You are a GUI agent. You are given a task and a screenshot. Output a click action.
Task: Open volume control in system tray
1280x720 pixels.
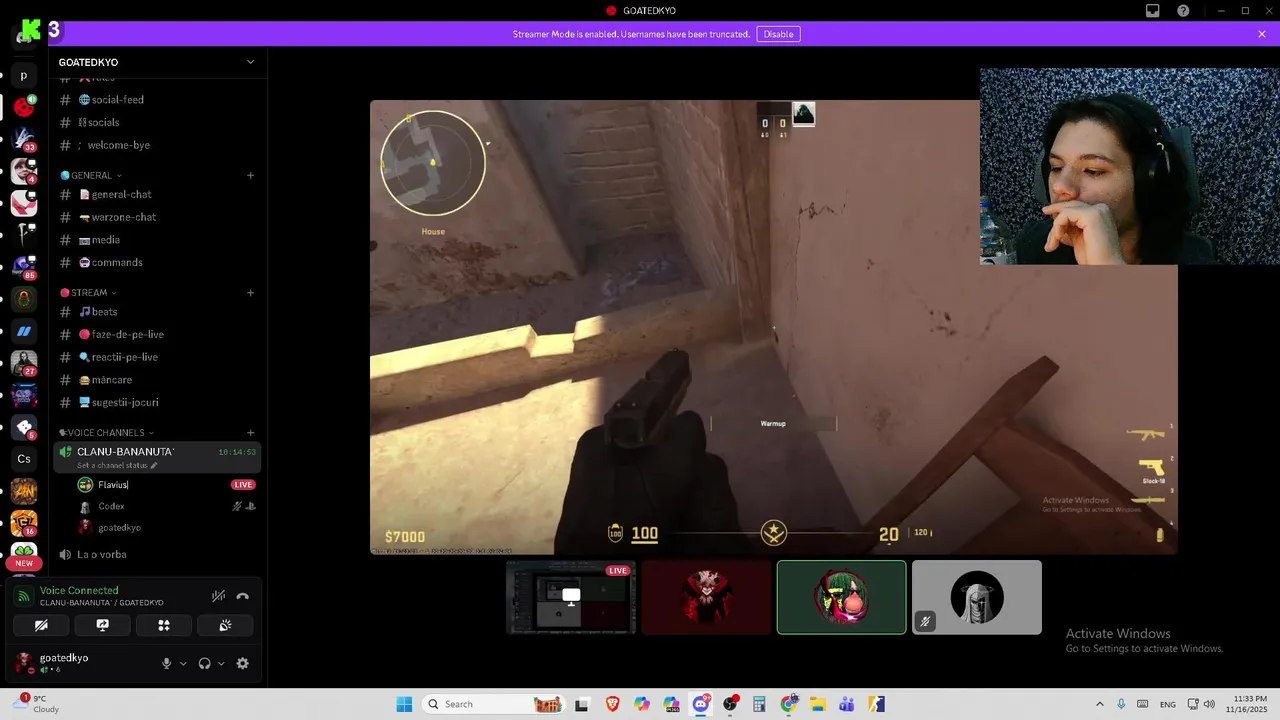point(1209,704)
